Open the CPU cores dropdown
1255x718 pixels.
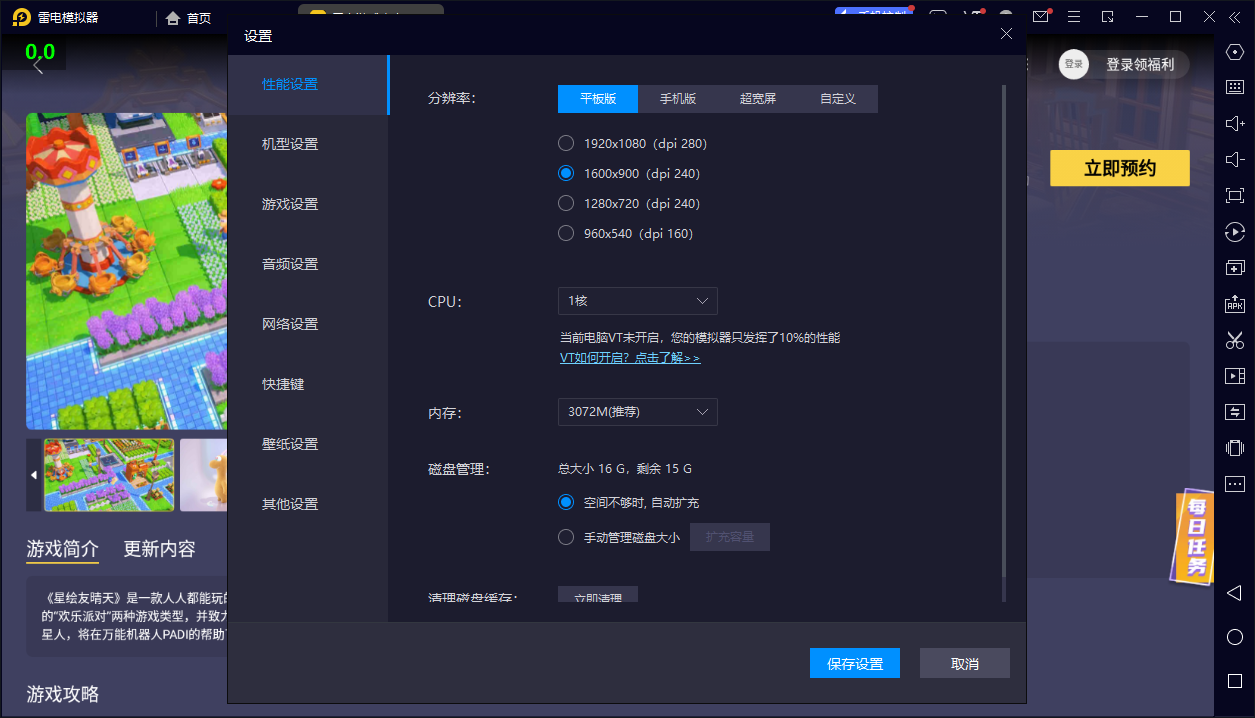click(637, 300)
